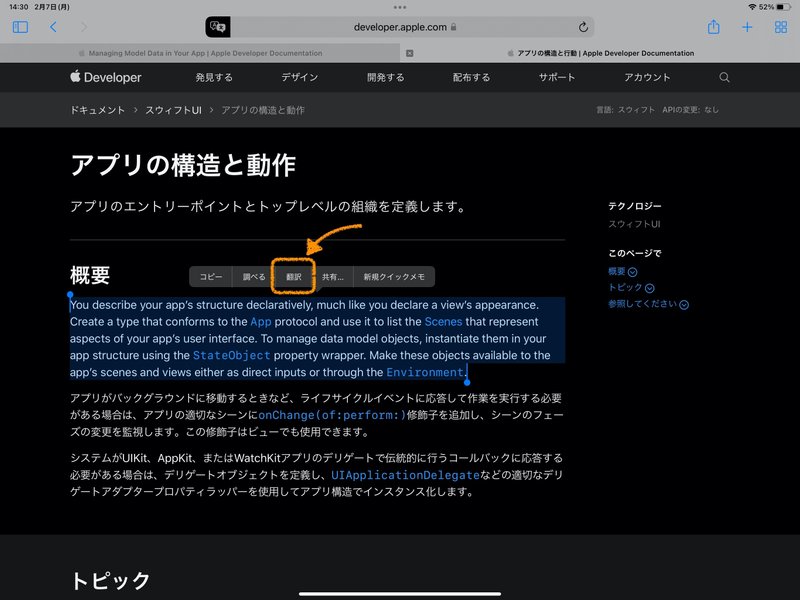Image resolution: width=800 pixels, height=600 pixels.
Task: Click the スウィフトUI technology label in sidebar
Action: click(x=634, y=224)
